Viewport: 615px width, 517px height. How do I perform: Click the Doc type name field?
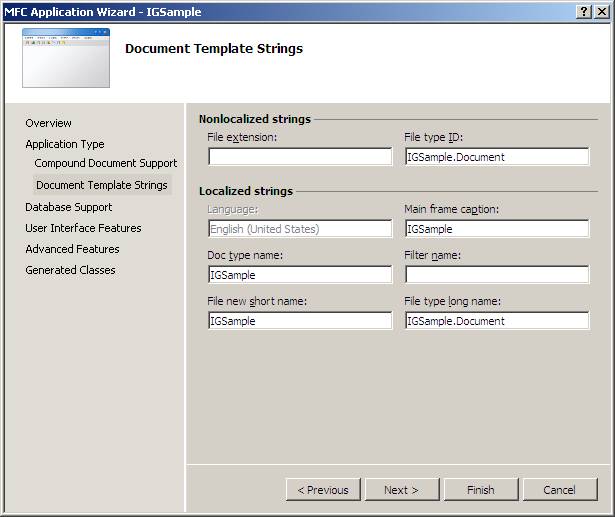click(300, 275)
